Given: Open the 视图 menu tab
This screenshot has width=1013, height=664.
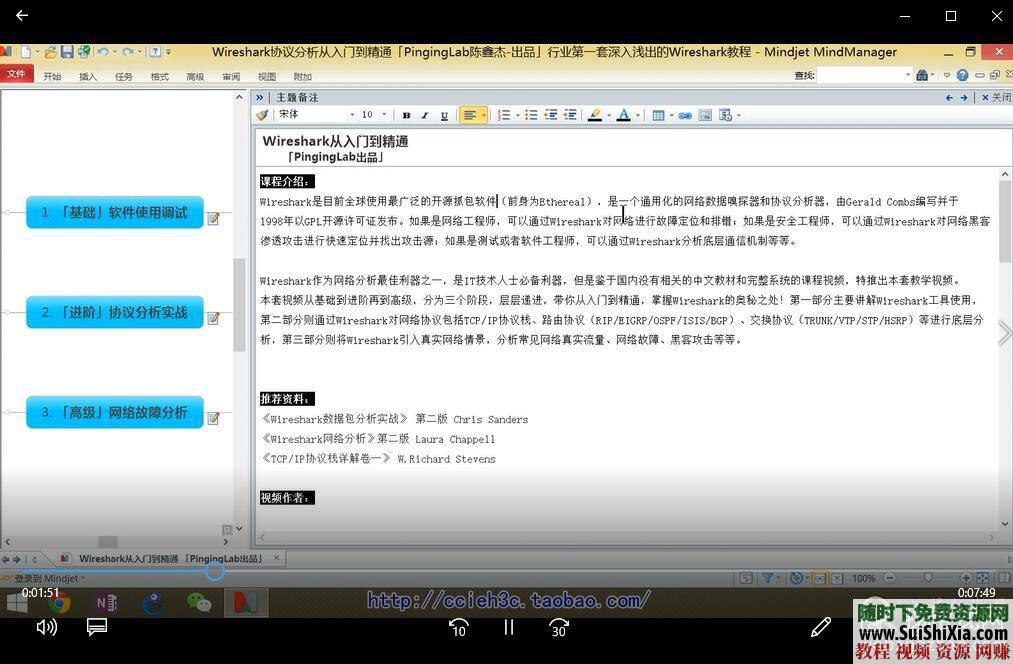Looking at the screenshot, I should pos(266,76).
